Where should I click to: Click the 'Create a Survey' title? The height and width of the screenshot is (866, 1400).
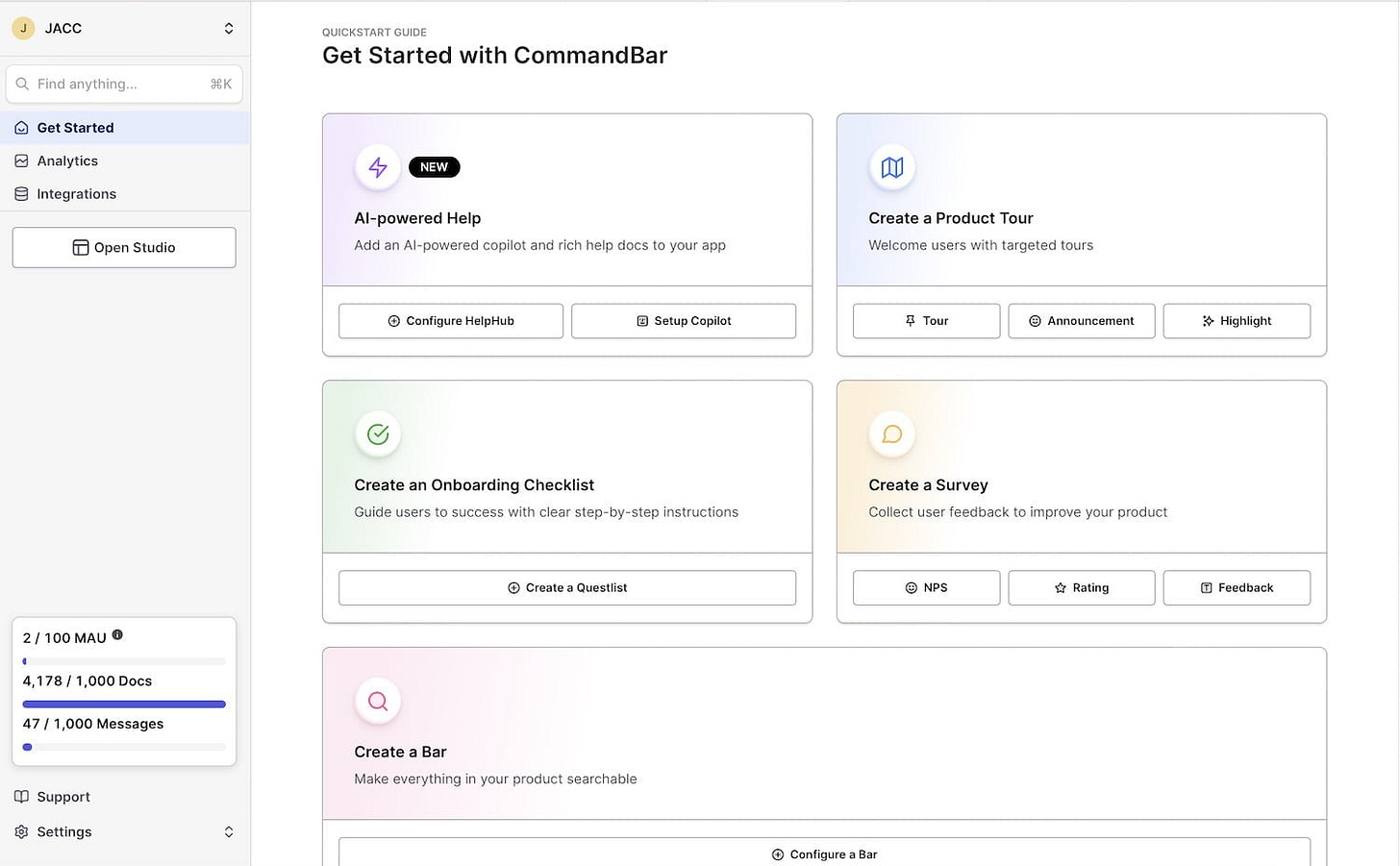(928, 485)
